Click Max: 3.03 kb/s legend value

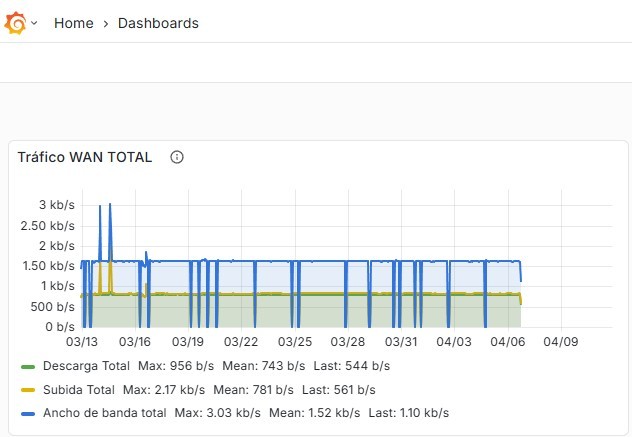tap(218, 413)
